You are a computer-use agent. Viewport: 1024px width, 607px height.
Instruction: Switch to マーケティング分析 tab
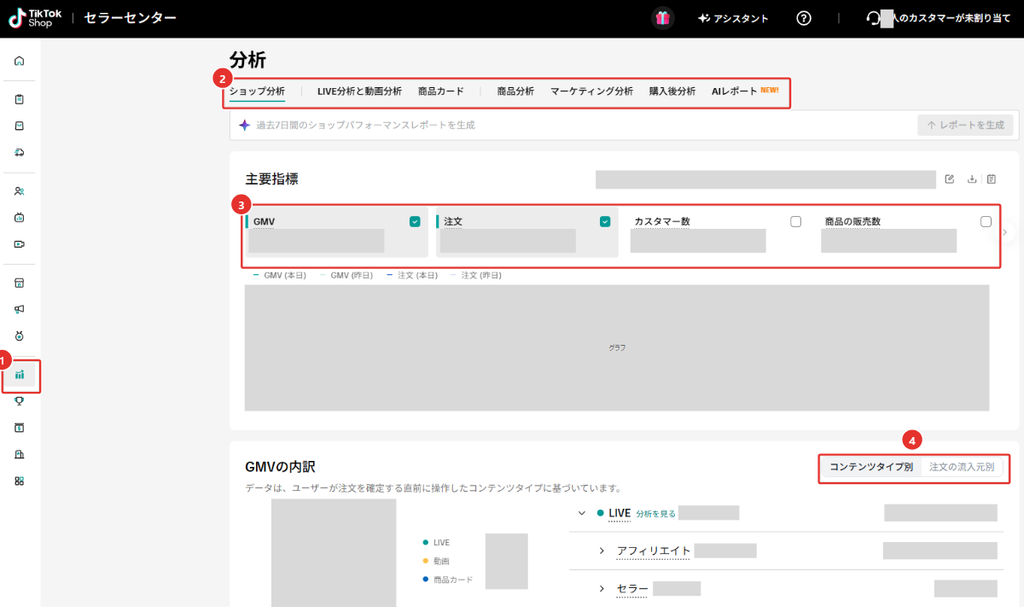pos(592,91)
